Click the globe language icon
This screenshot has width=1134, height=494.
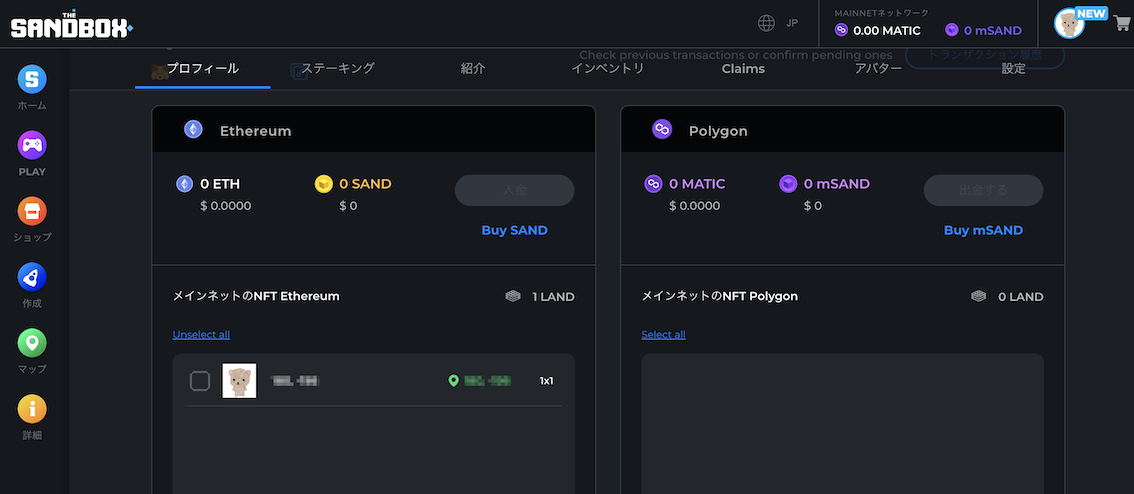tap(767, 23)
